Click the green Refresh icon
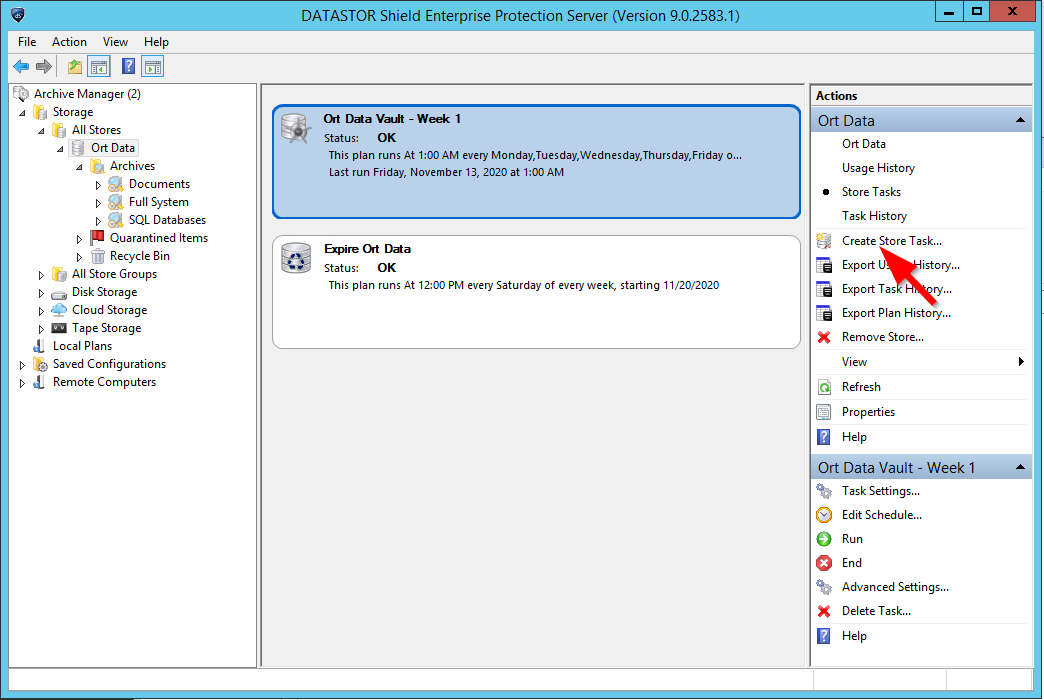Viewport: 1044px width, 700px height. point(824,387)
